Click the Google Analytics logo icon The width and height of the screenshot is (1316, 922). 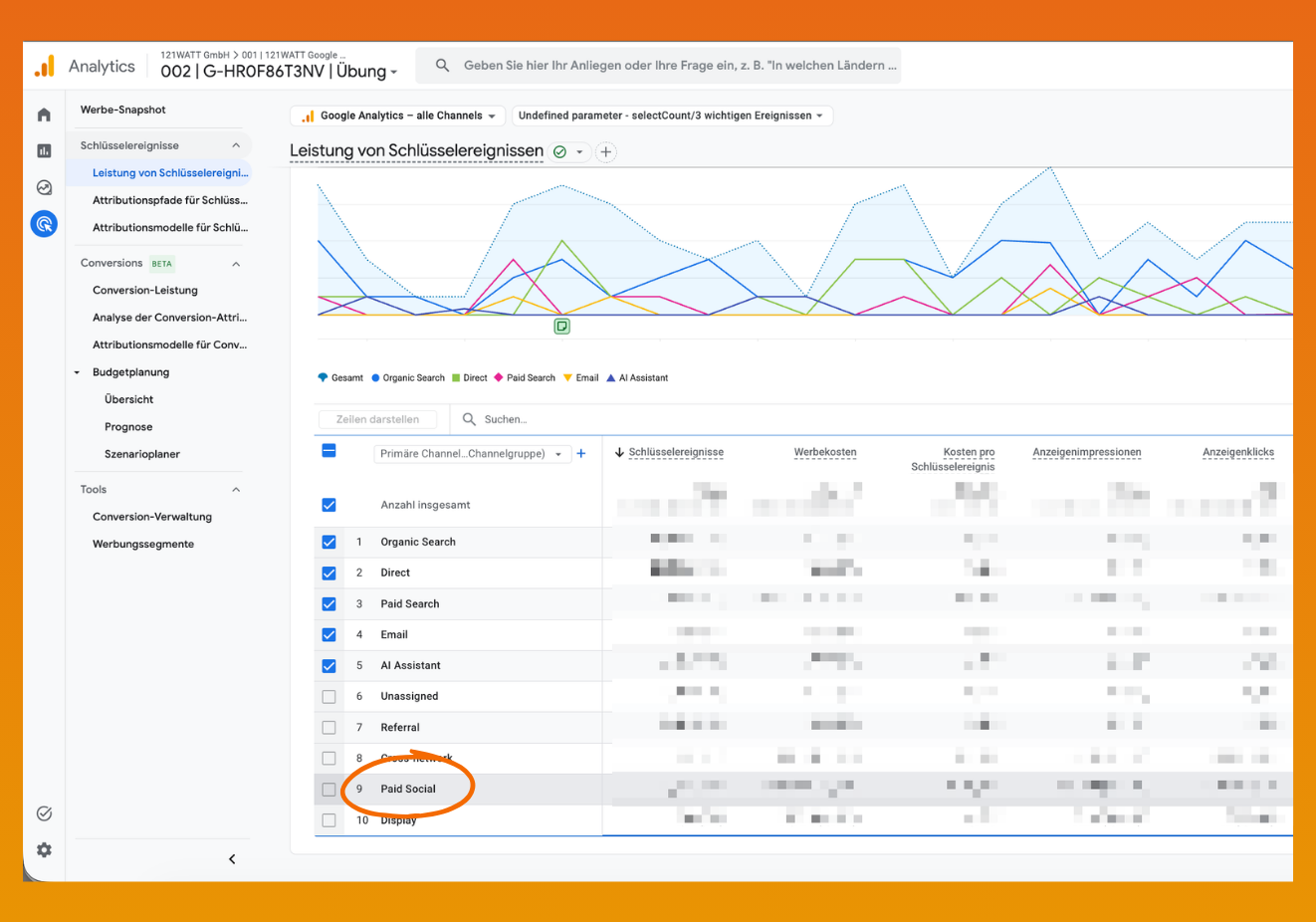pyautogui.click(x=45, y=66)
